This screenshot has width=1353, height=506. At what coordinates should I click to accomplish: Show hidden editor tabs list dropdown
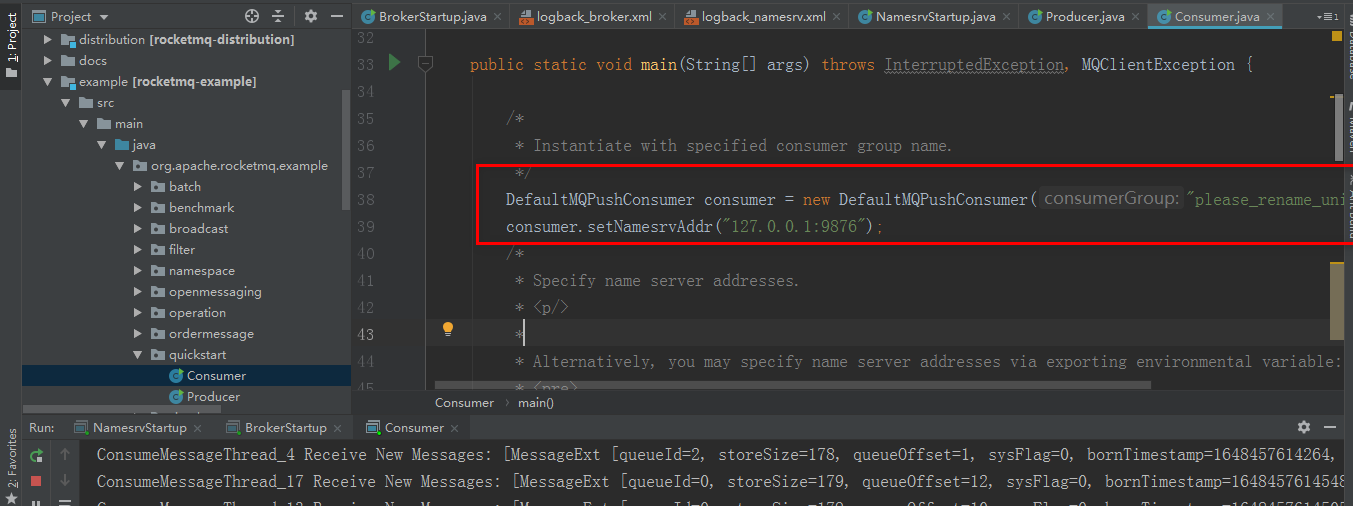click(x=1329, y=17)
